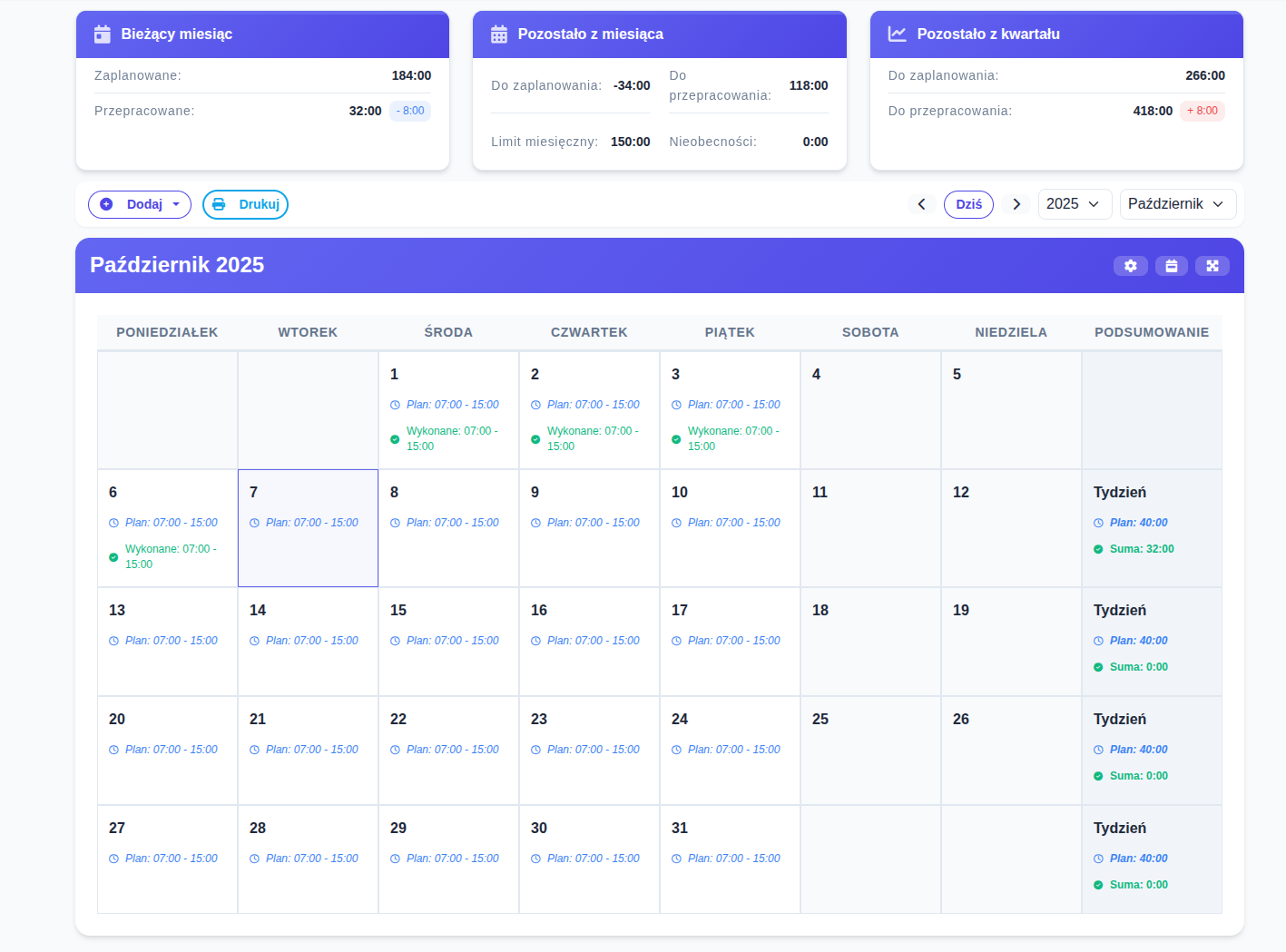Click calendar icon in Bieżący miesiąc header

(x=103, y=34)
